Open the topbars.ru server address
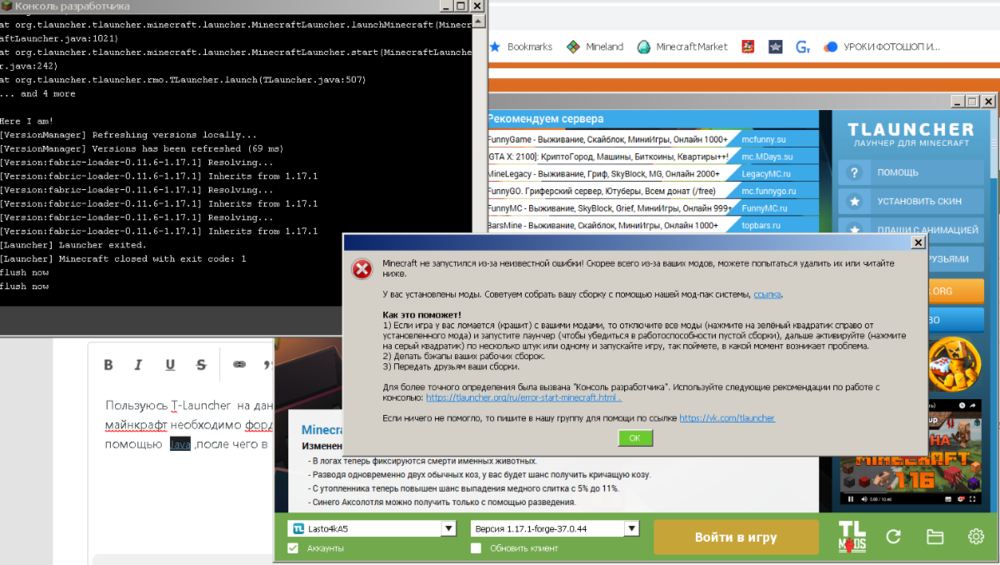 pyautogui.click(x=761, y=225)
